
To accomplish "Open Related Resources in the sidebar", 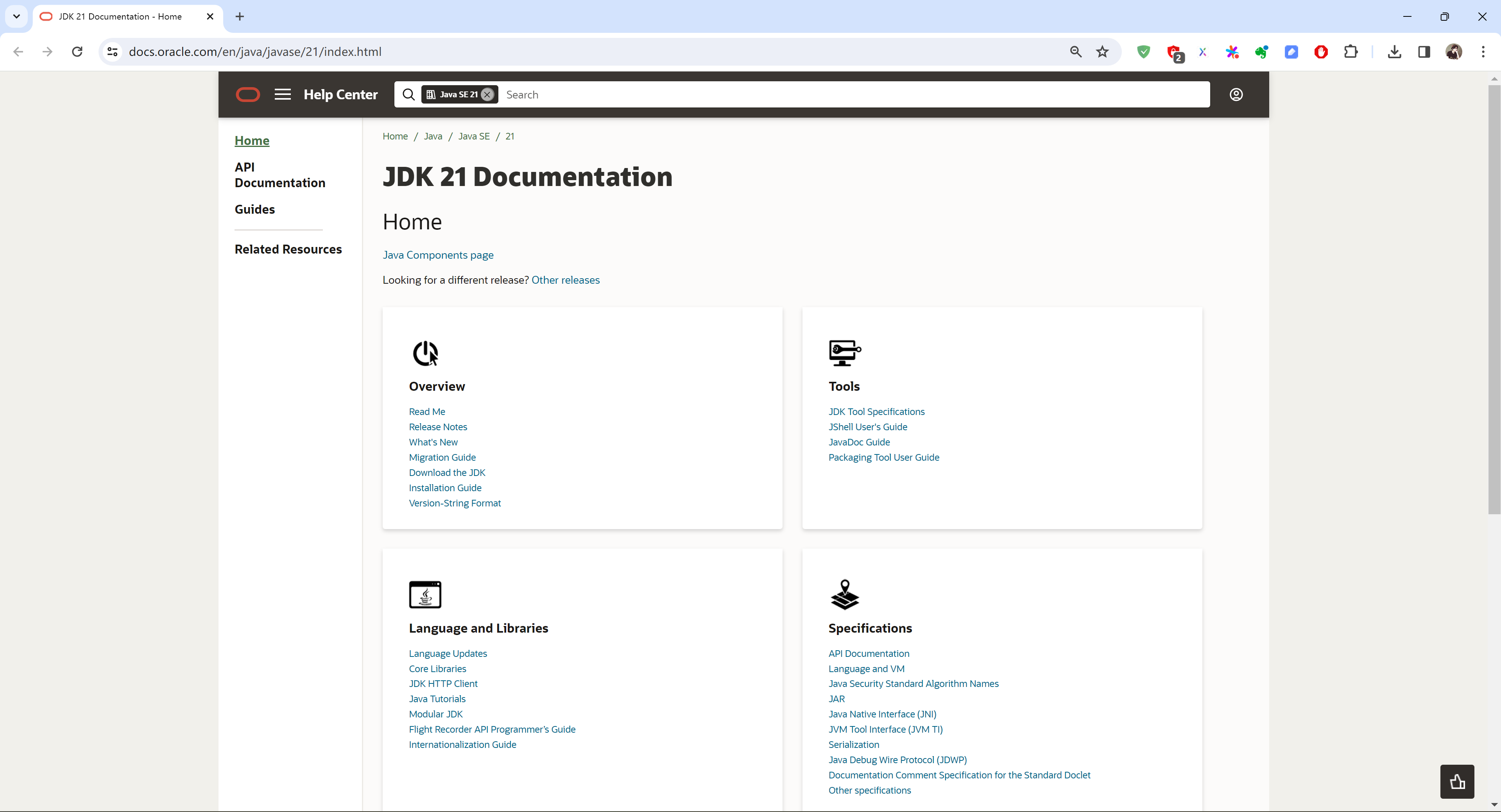I will (x=288, y=249).
